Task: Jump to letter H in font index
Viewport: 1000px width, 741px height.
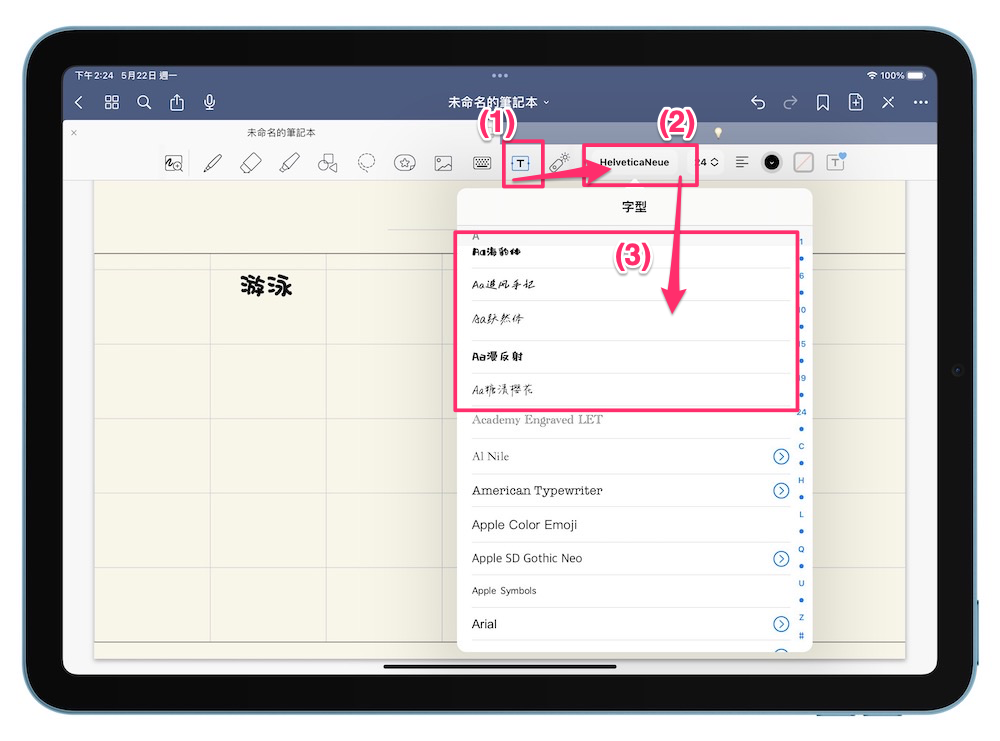Action: tap(801, 480)
